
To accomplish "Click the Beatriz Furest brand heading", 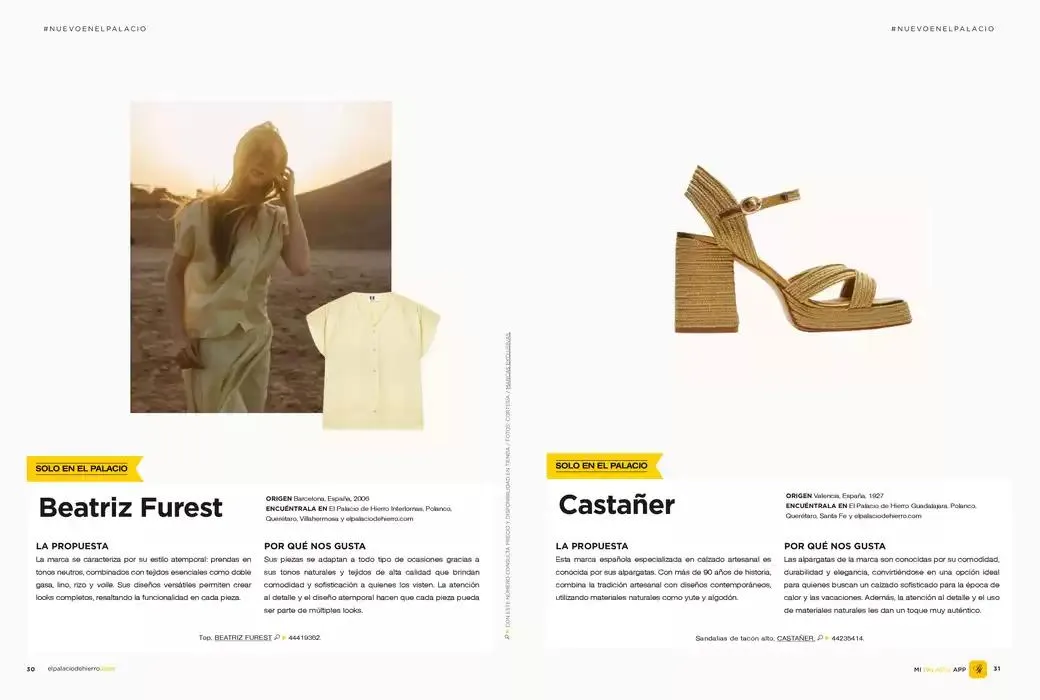I will (x=130, y=507).
